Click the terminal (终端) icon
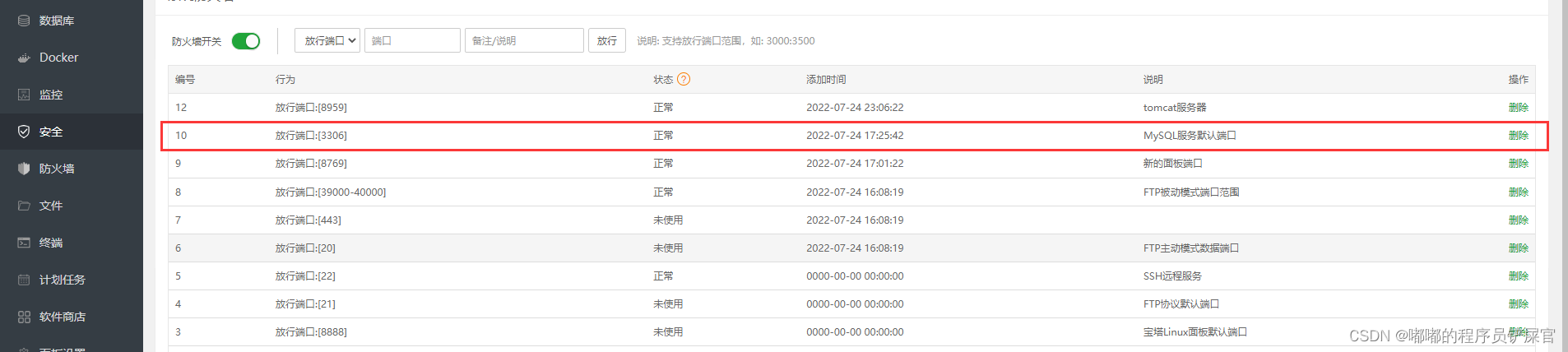1568x352 pixels. (24, 243)
